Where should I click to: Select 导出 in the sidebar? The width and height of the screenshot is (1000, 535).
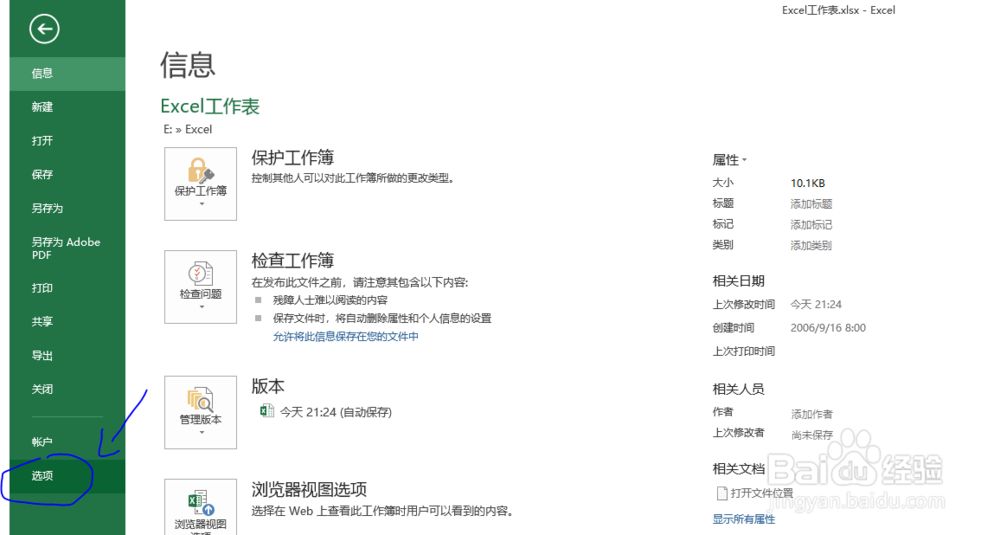point(68,356)
